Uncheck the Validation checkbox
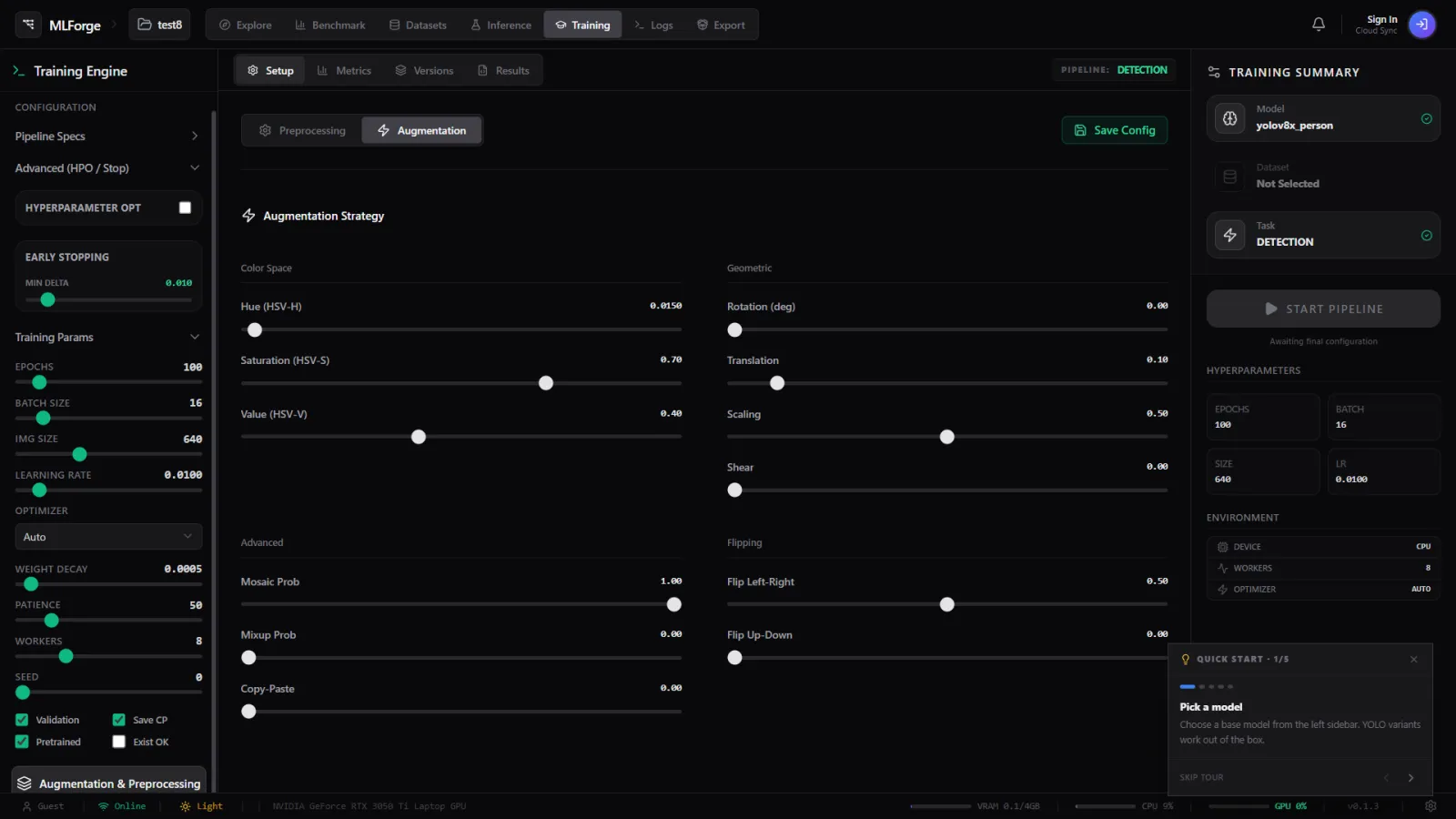Screen dimensions: 1456x819 (22, 720)
